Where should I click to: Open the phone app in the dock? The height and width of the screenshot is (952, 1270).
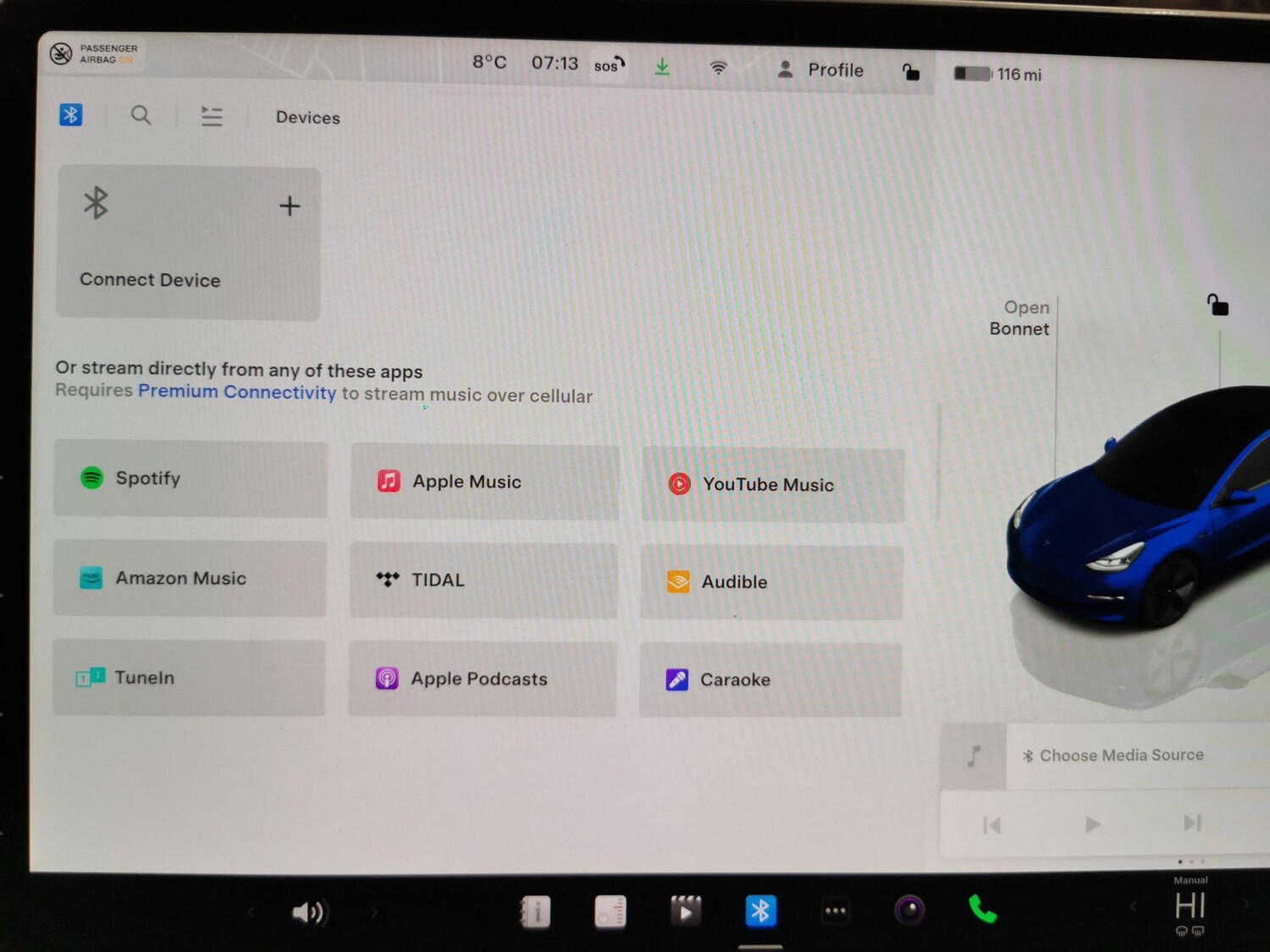[x=981, y=911]
